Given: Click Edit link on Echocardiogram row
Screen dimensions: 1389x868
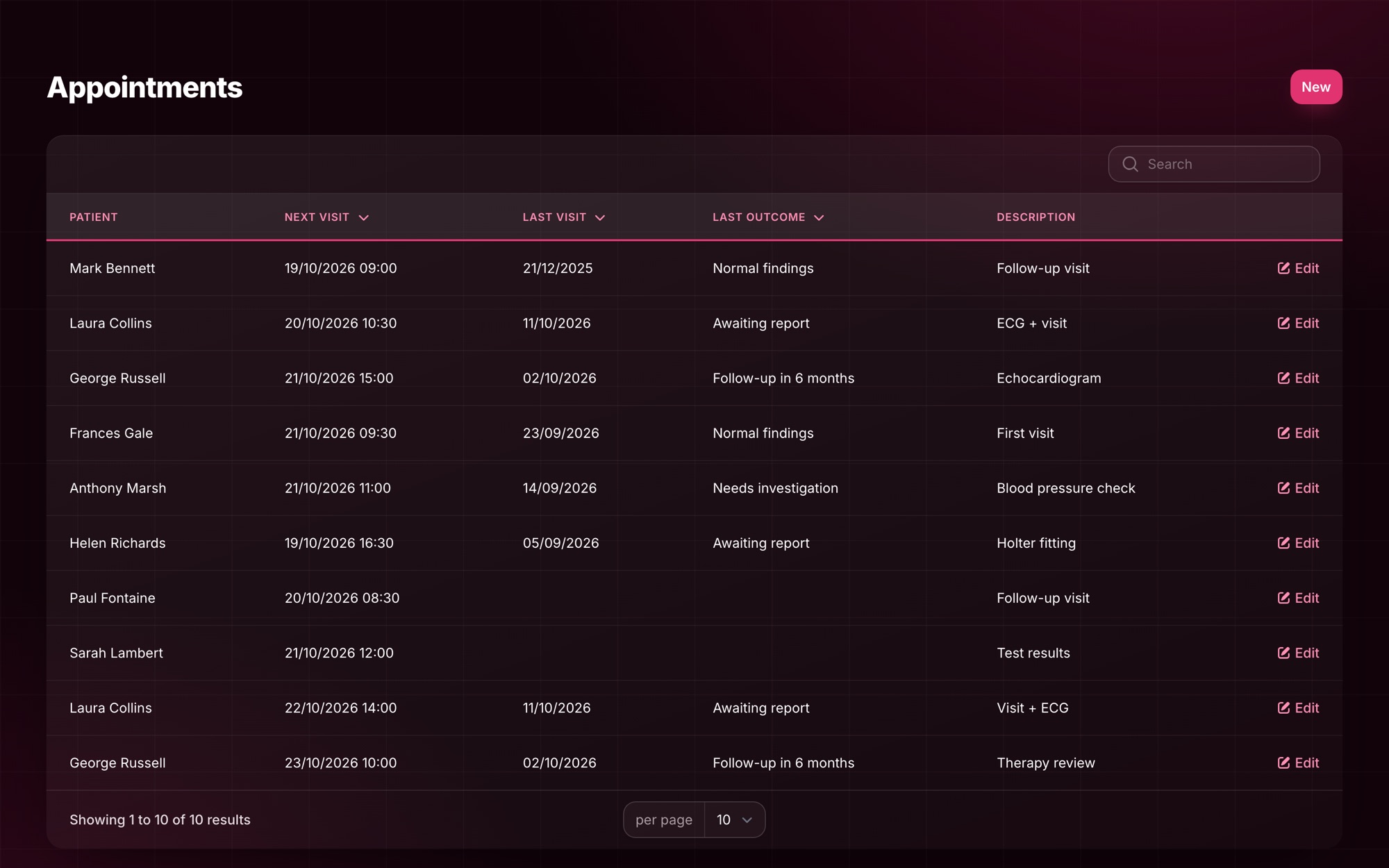Looking at the screenshot, I should (1298, 378).
